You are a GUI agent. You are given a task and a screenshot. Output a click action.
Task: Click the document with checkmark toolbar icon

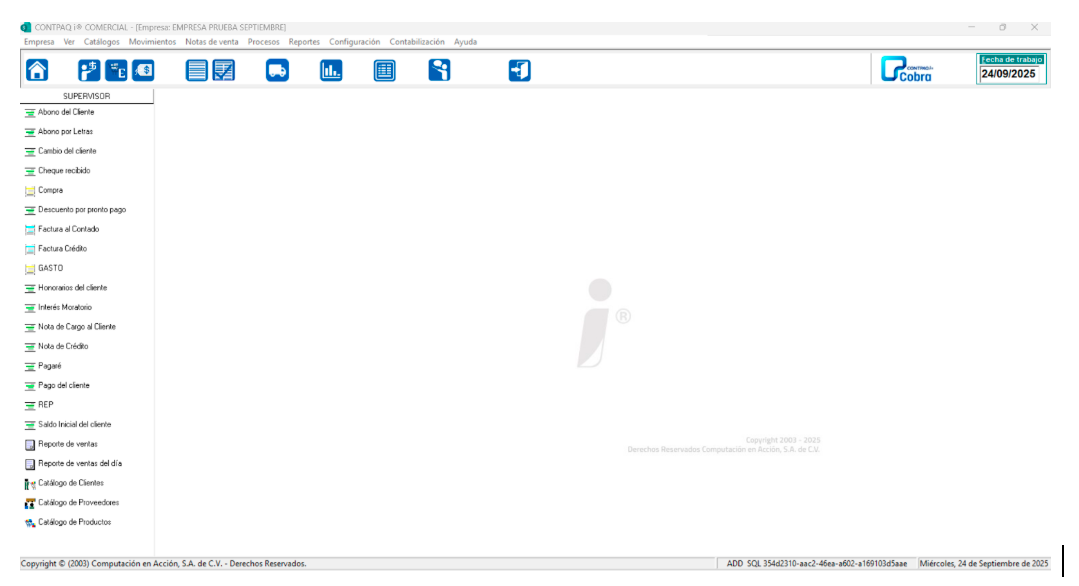[x=224, y=70]
